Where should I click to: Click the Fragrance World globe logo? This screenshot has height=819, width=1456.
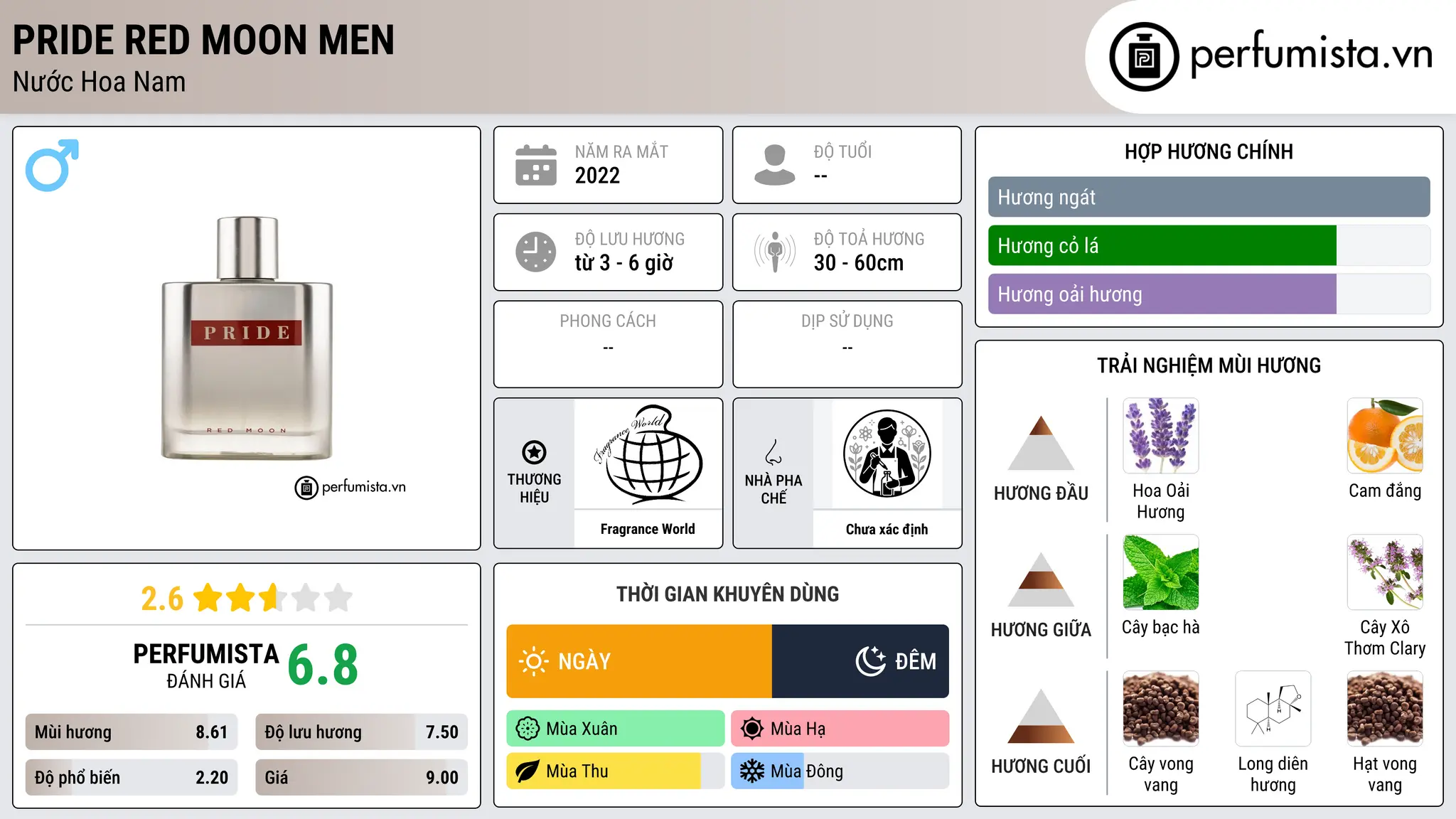click(x=648, y=455)
